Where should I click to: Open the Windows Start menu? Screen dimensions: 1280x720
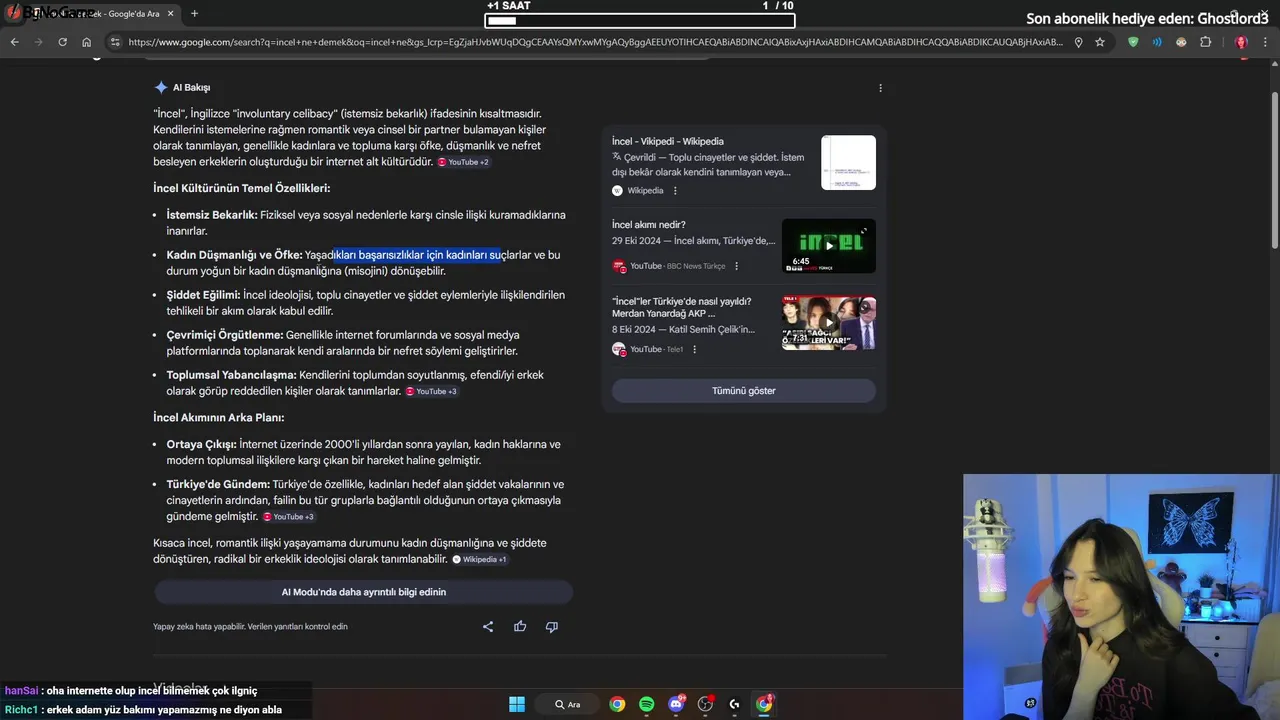517,704
